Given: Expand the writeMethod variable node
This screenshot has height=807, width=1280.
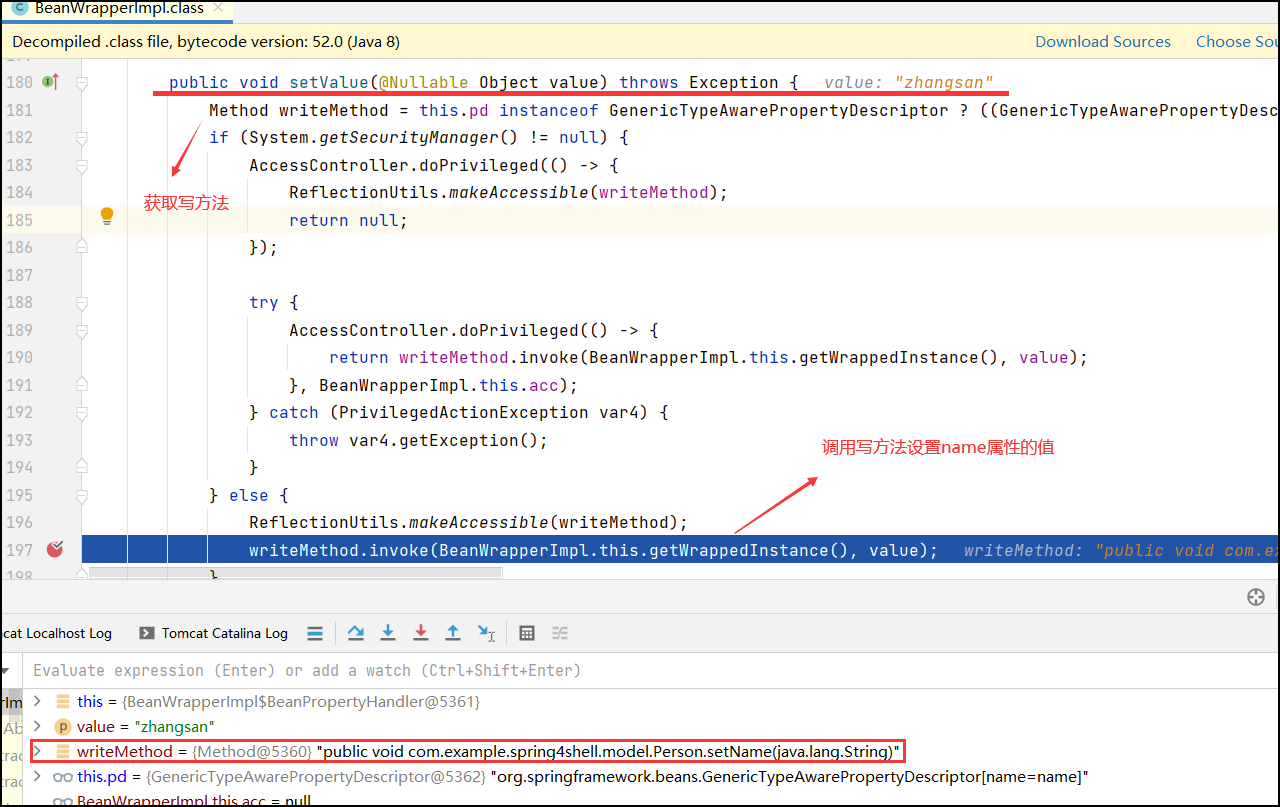Looking at the screenshot, I should pos(37,751).
